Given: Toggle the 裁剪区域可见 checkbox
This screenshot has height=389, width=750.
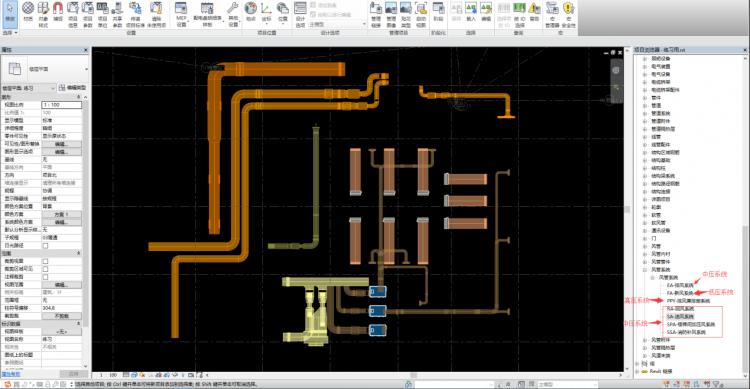Looking at the screenshot, I should [45, 269].
